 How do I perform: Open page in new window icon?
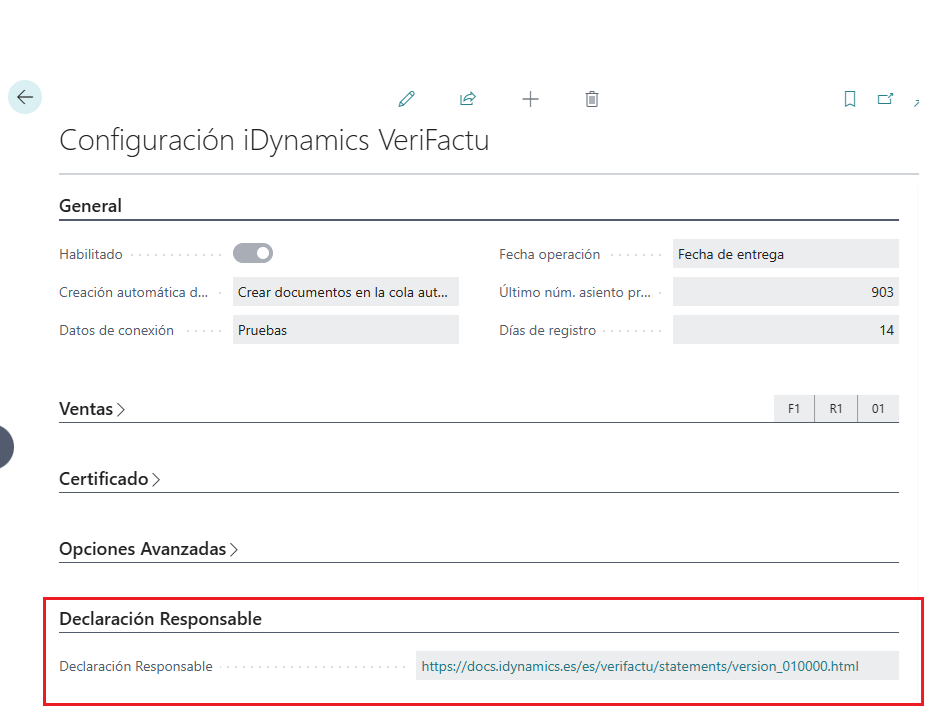click(885, 99)
